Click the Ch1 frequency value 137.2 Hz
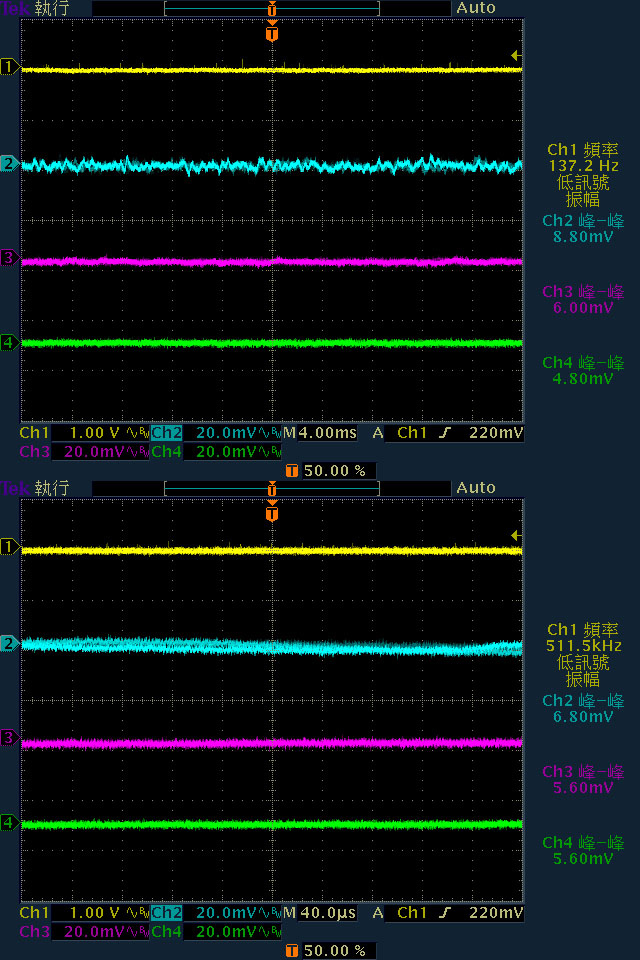 pos(583,166)
